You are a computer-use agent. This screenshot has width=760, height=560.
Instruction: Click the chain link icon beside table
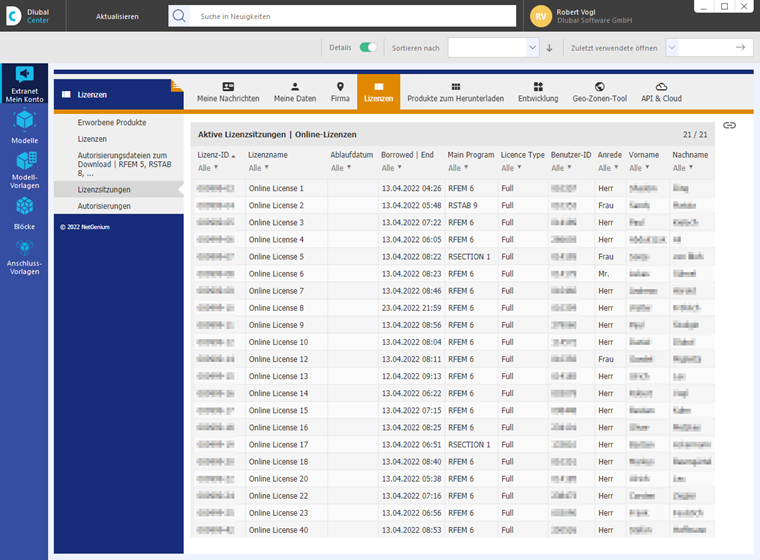coord(729,126)
